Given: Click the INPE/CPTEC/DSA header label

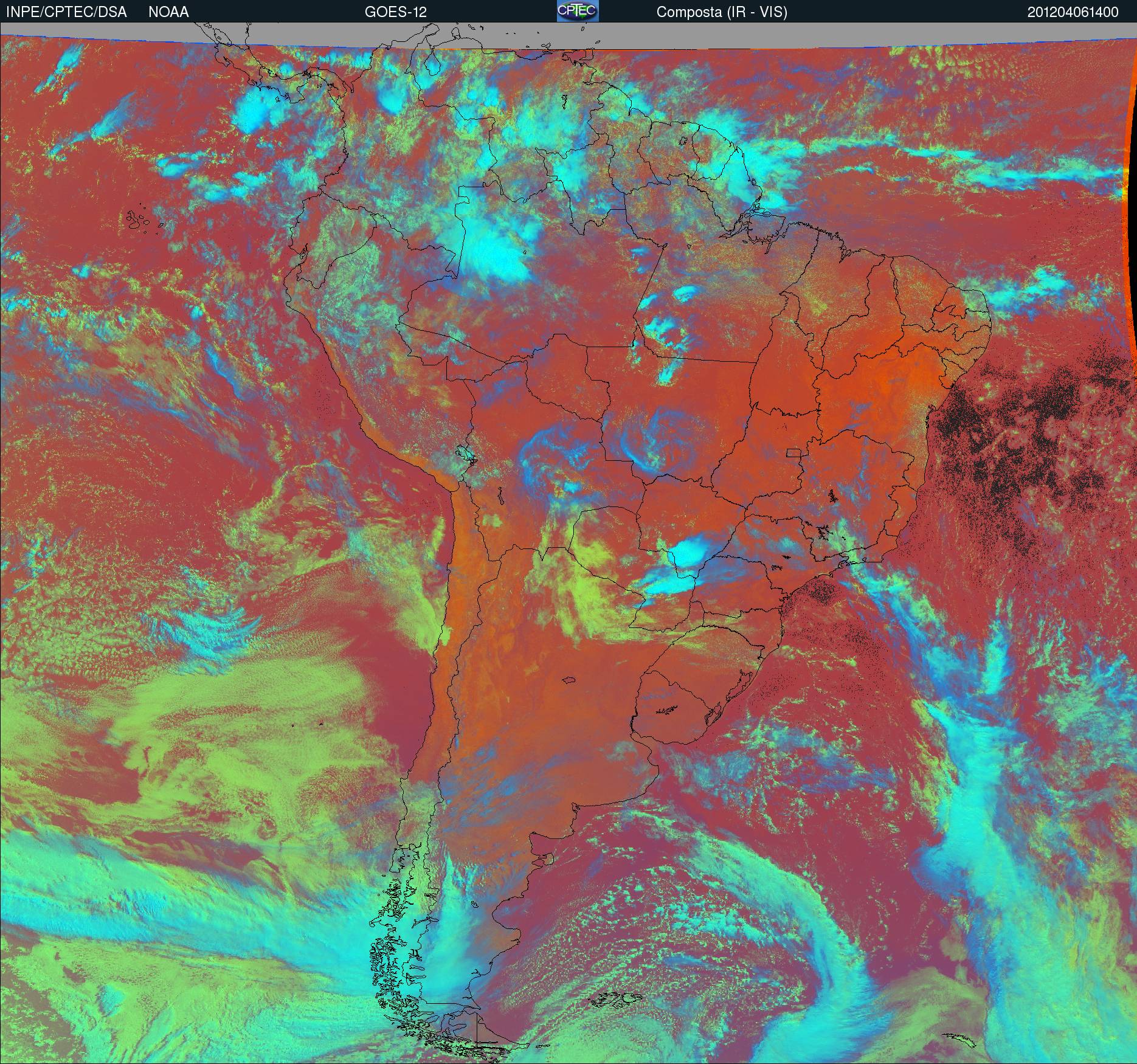Looking at the screenshot, I should (66, 12).
